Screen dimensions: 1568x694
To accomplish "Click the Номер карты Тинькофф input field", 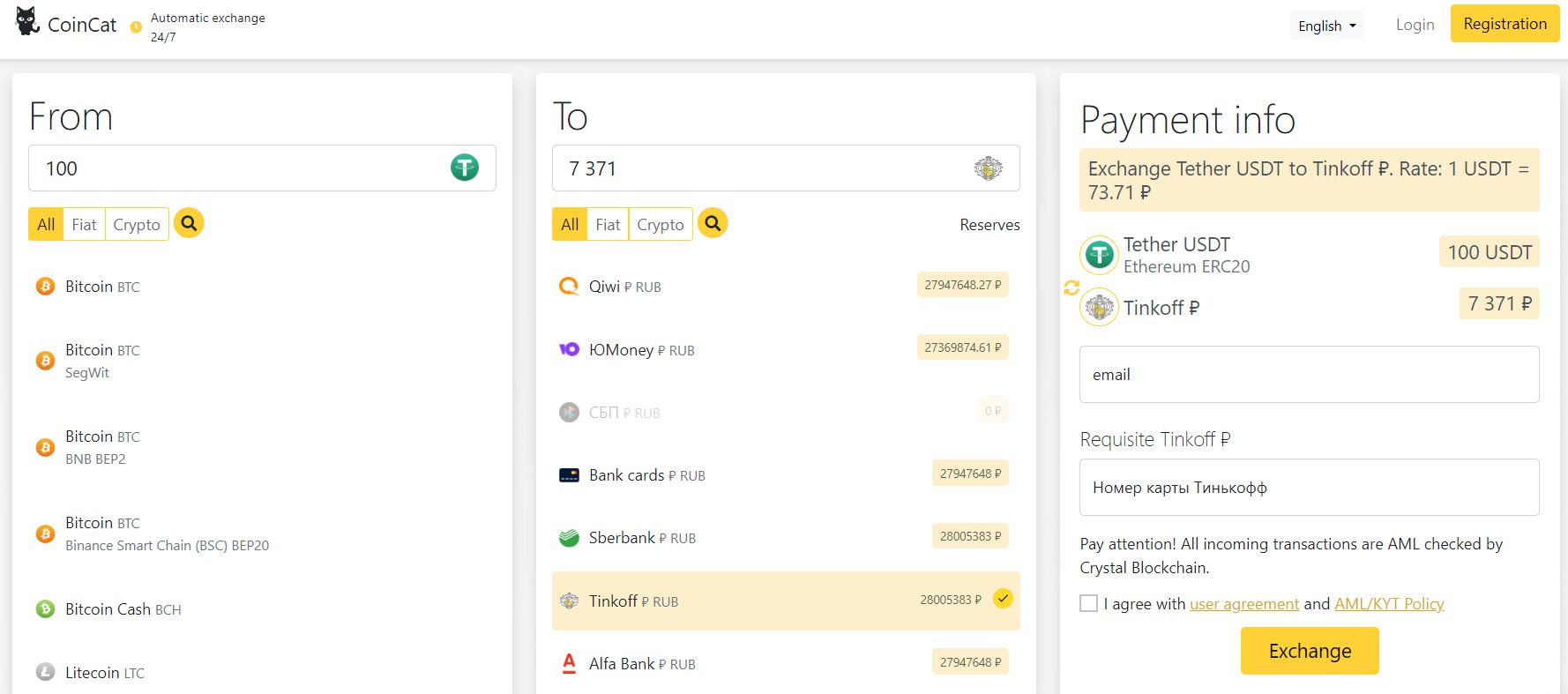I will tap(1310, 488).
